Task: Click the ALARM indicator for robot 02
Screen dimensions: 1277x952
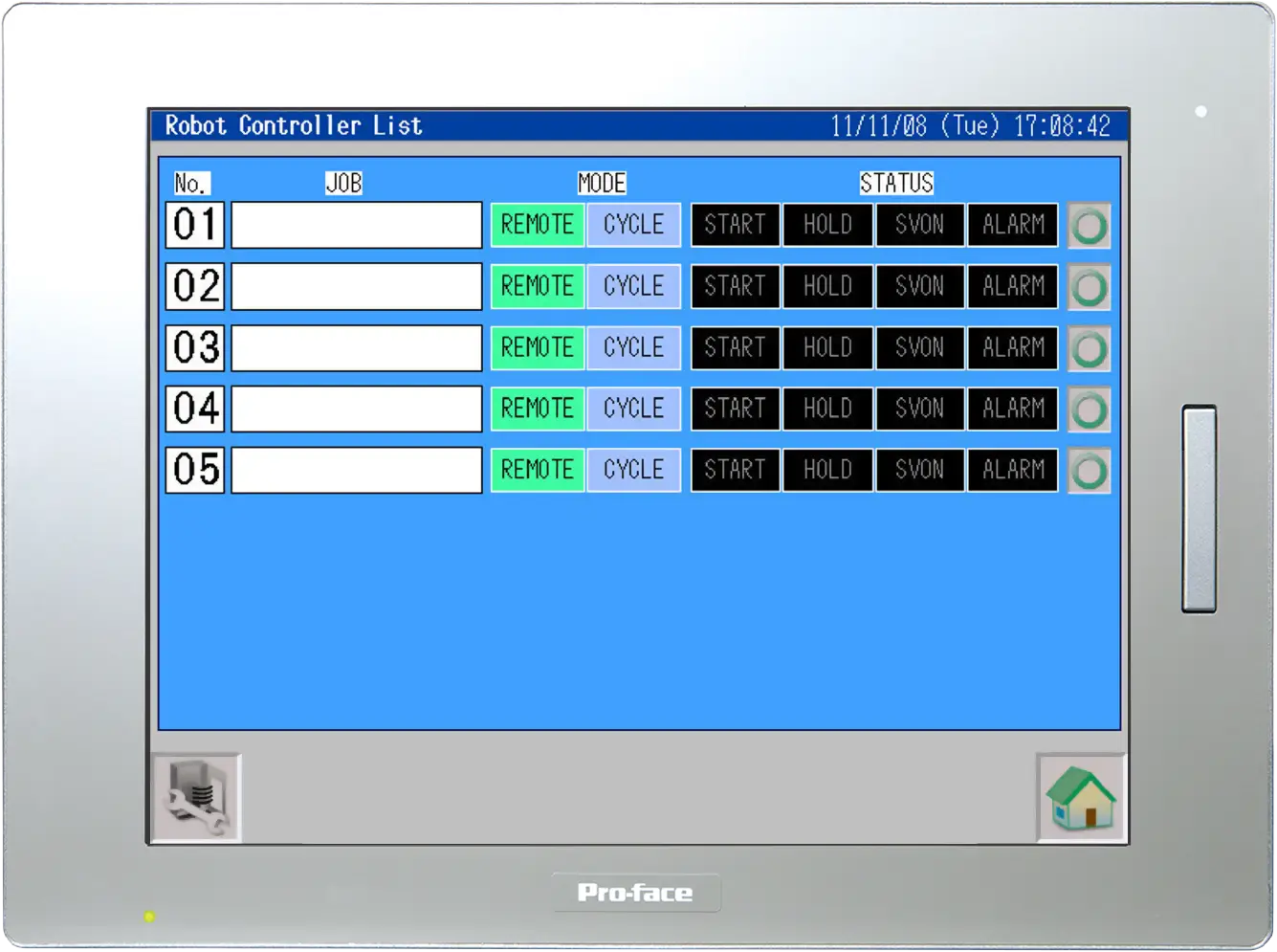Action: click(x=1013, y=286)
